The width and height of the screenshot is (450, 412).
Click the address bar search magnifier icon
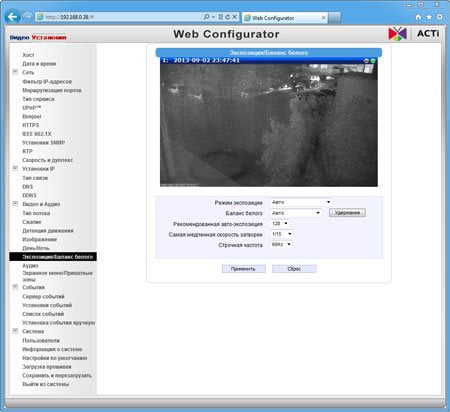pos(206,17)
